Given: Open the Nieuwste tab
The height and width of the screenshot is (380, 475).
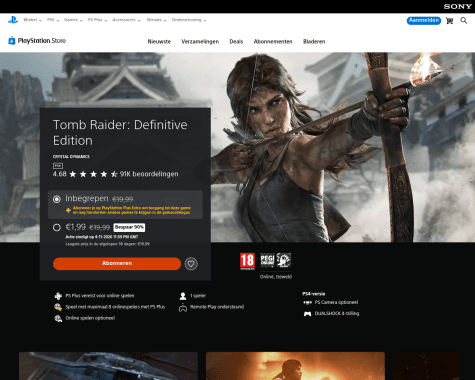Looking at the screenshot, I should [x=159, y=42].
